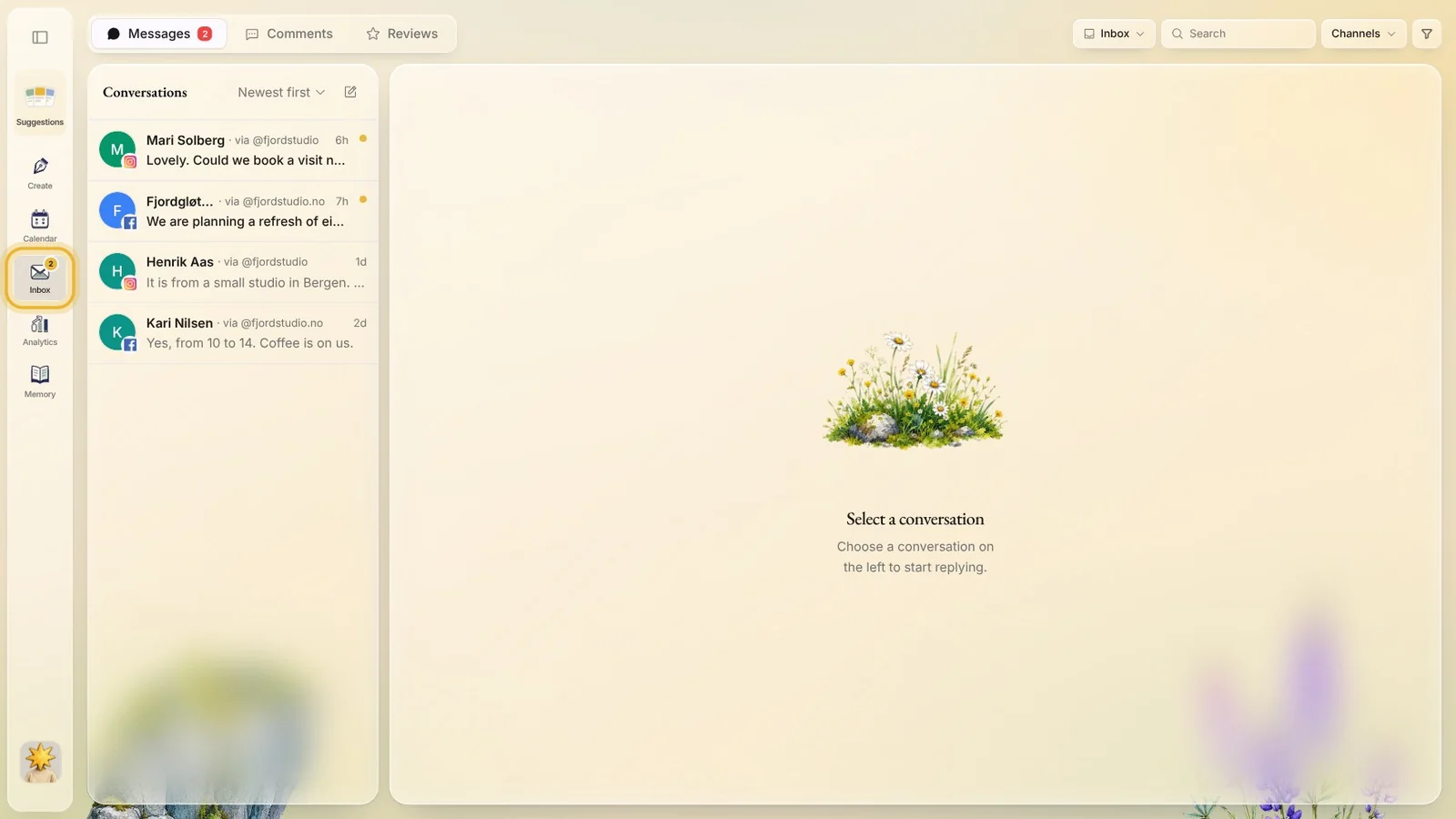The image size is (1456, 819).
Task: Open "It is from a small studio" message
Action: [x=256, y=283]
